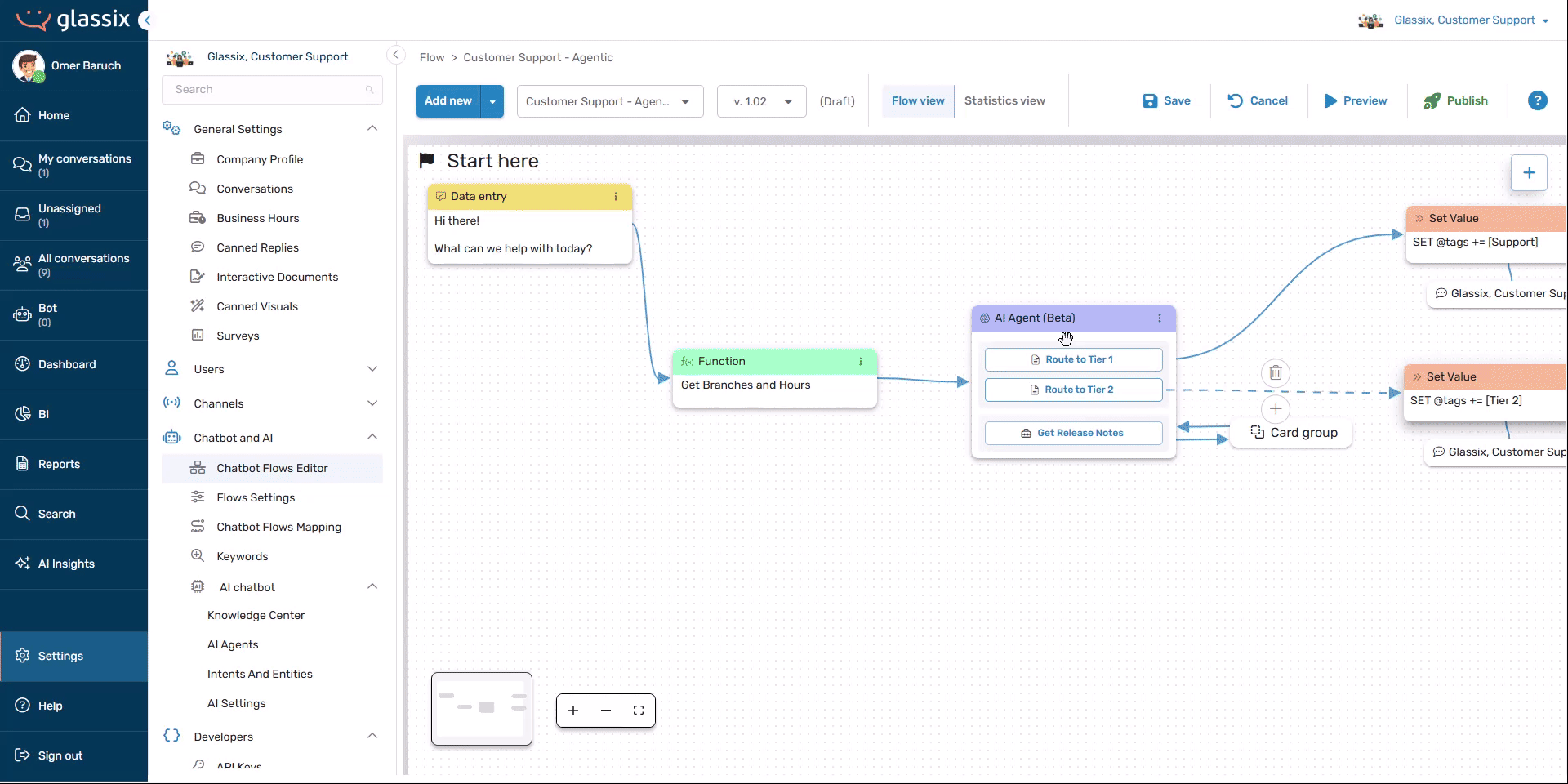This screenshot has height=784, width=1568.
Task: Zoom in on the canvas
Action: 573,710
